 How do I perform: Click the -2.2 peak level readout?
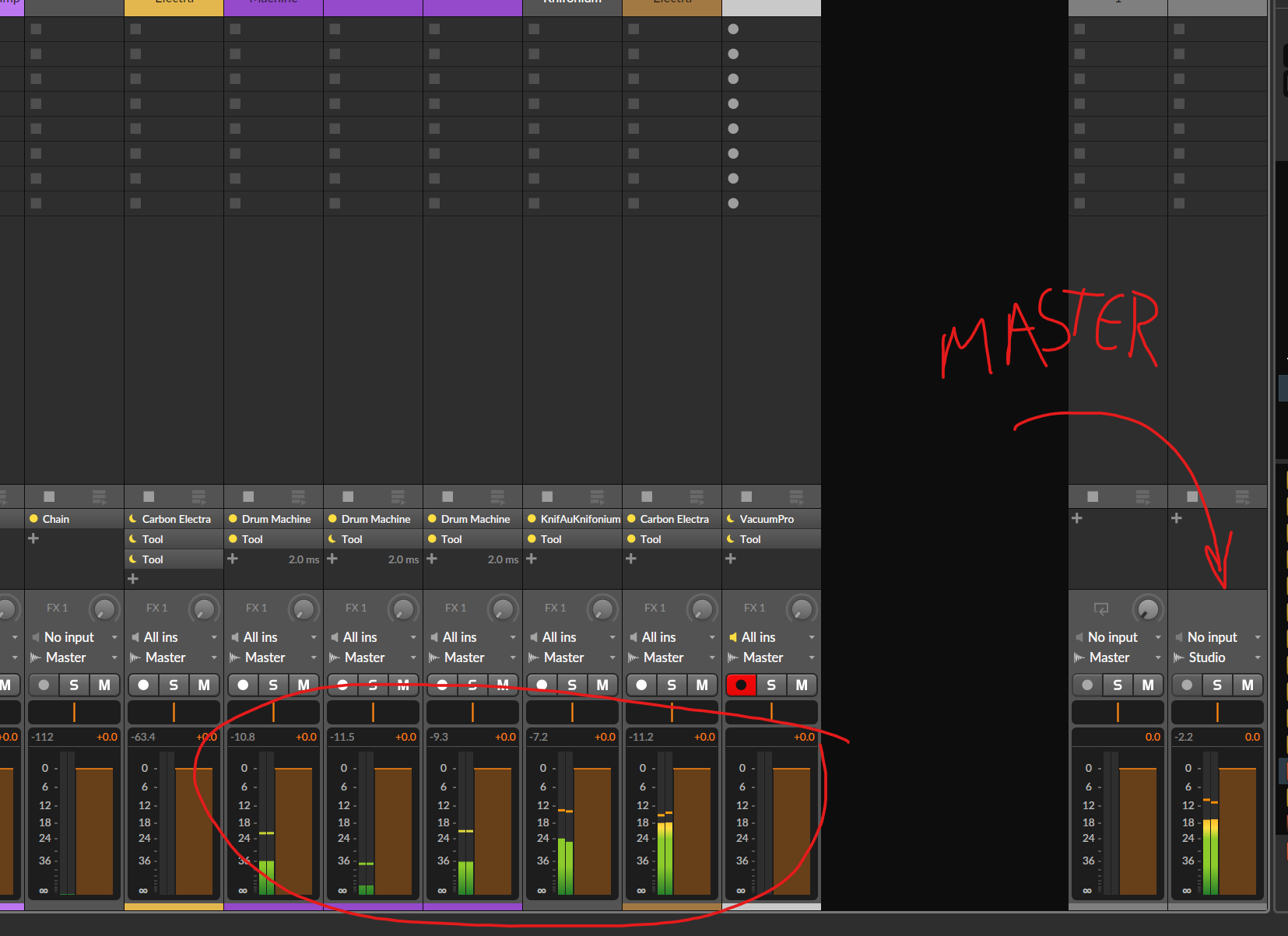coord(1184,737)
